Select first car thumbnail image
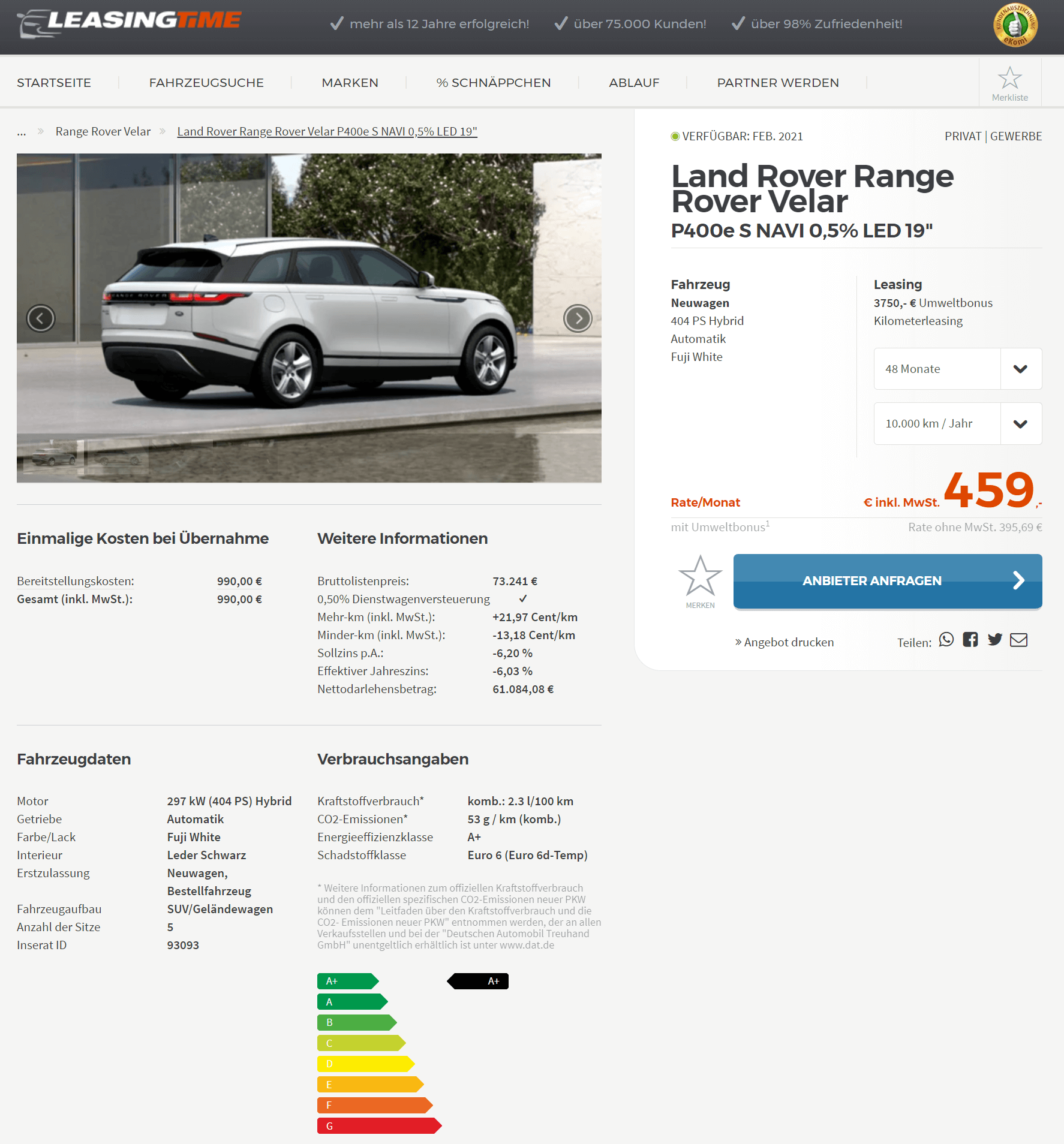The width and height of the screenshot is (1064, 1144). [x=53, y=457]
